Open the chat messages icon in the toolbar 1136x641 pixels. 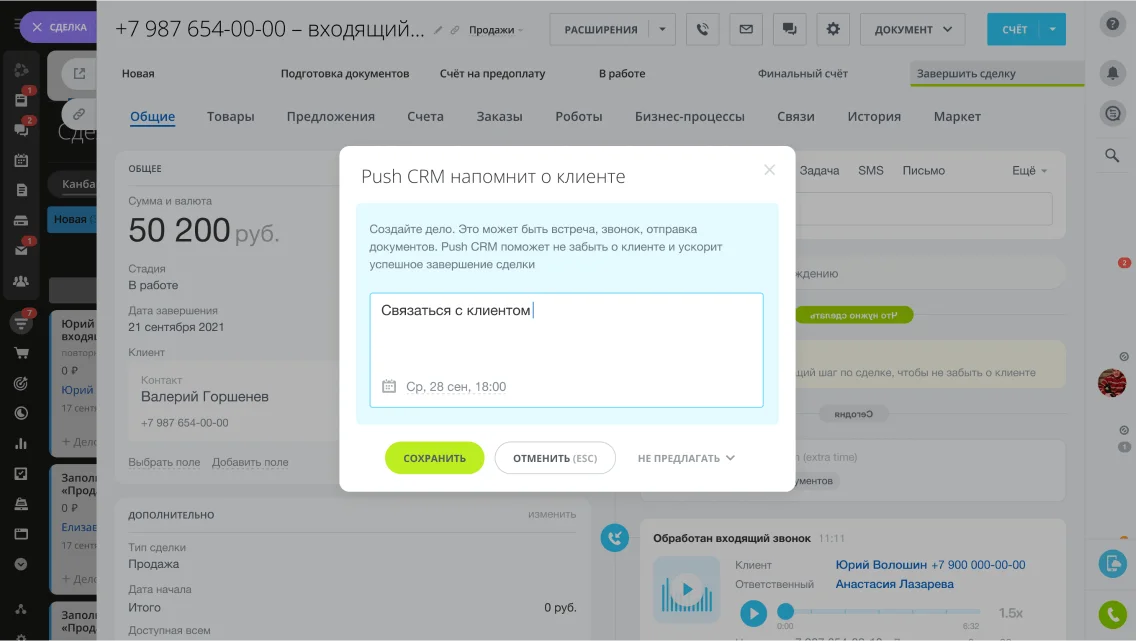pyautogui.click(x=789, y=29)
